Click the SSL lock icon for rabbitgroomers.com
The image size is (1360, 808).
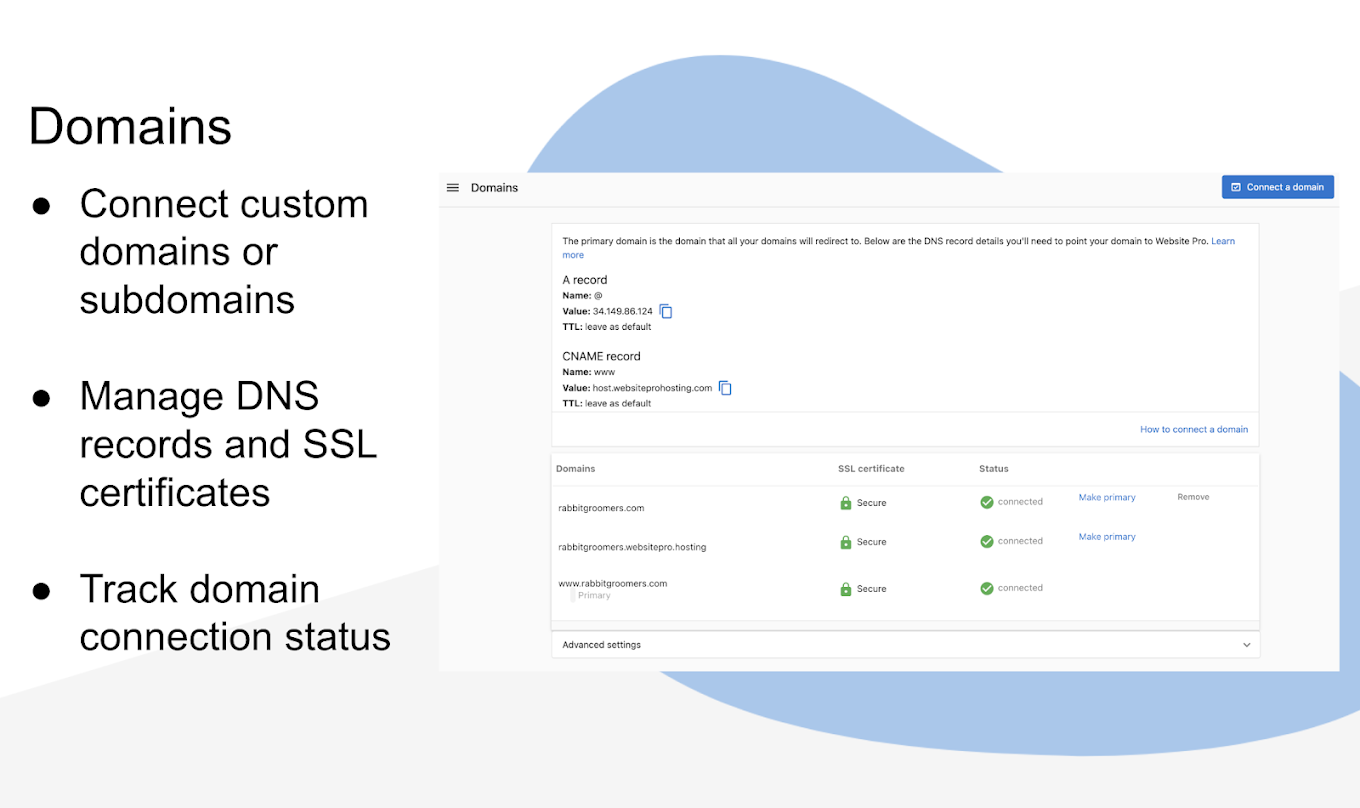tap(845, 502)
